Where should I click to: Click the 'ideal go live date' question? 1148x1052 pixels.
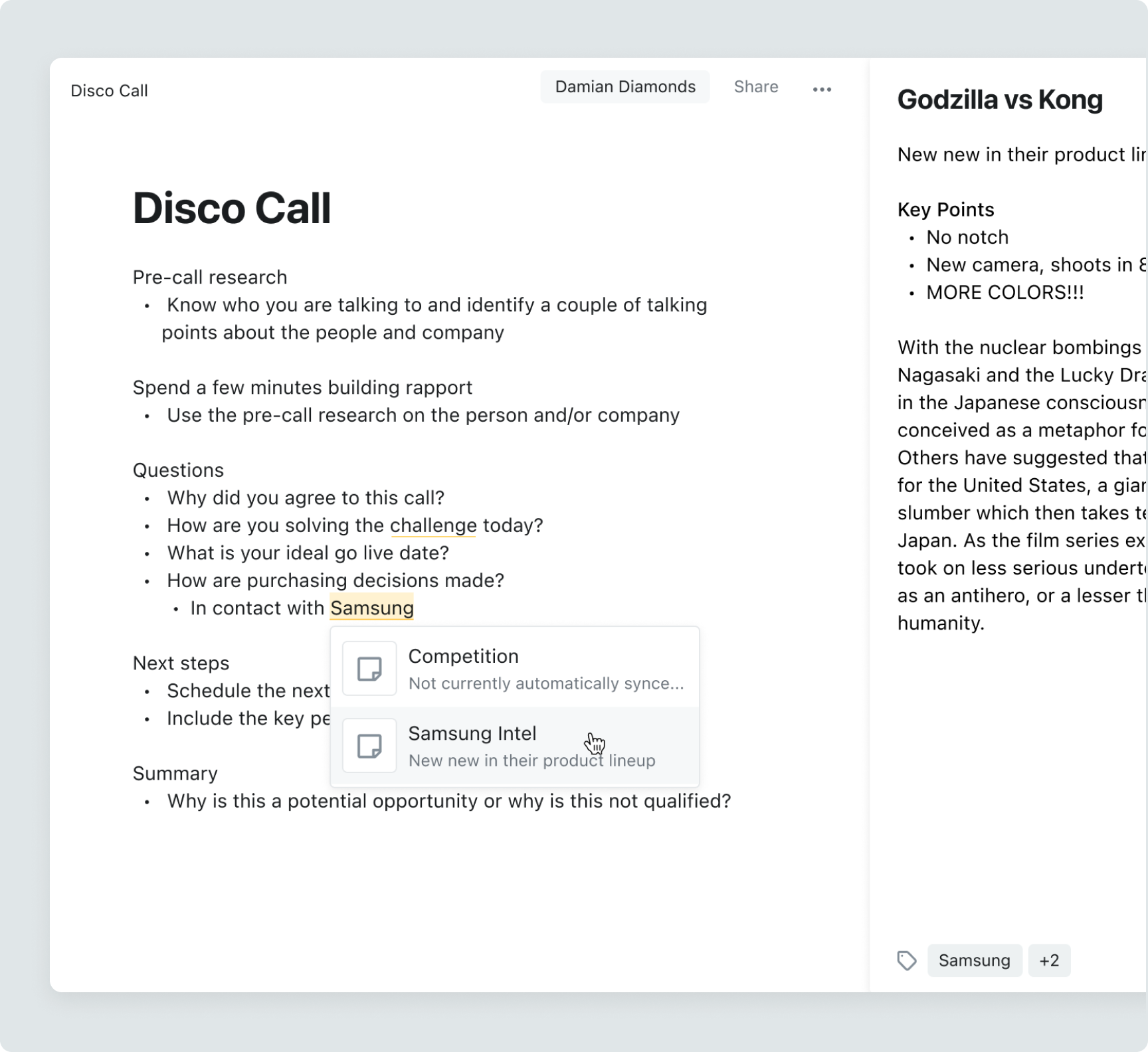click(x=308, y=553)
